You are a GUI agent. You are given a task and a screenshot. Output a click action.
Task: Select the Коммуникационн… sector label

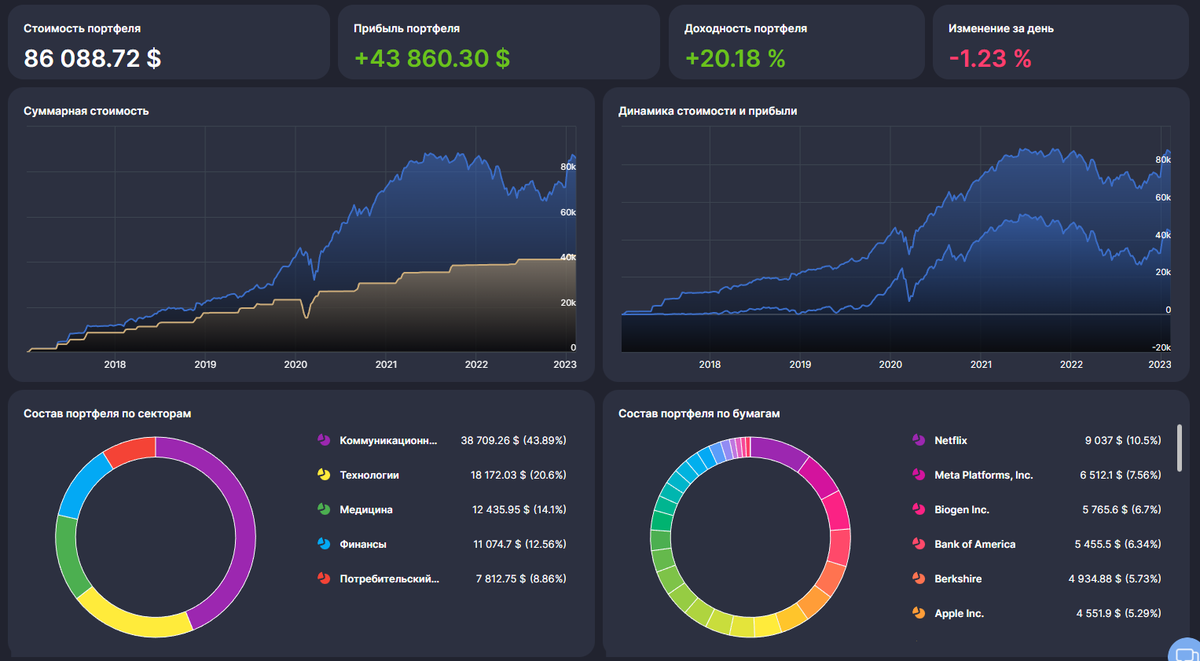point(389,440)
